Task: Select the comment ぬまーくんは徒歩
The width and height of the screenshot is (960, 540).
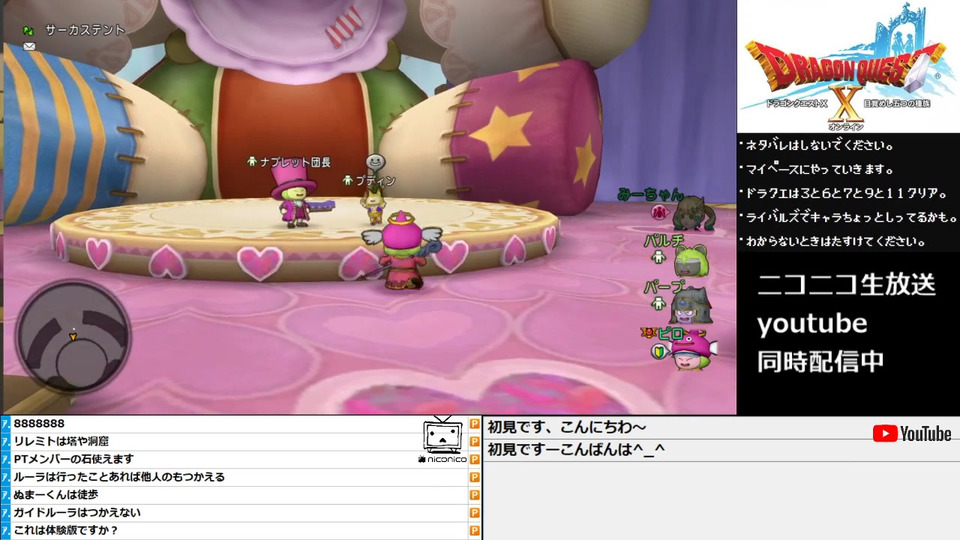Action: click(x=56, y=495)
